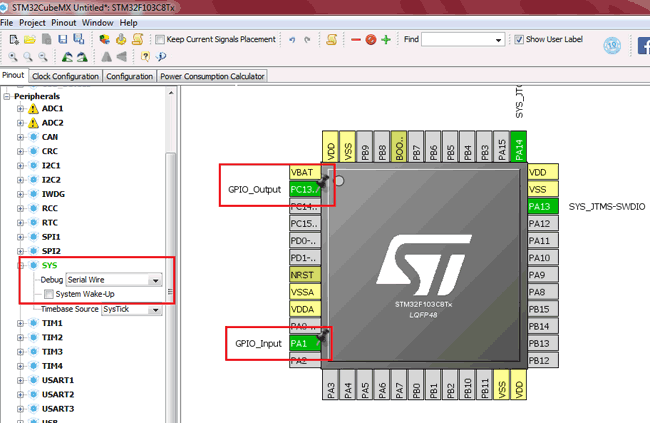Select the RTC peripheral label
The image size is (650, 423).
pos(50,223)
